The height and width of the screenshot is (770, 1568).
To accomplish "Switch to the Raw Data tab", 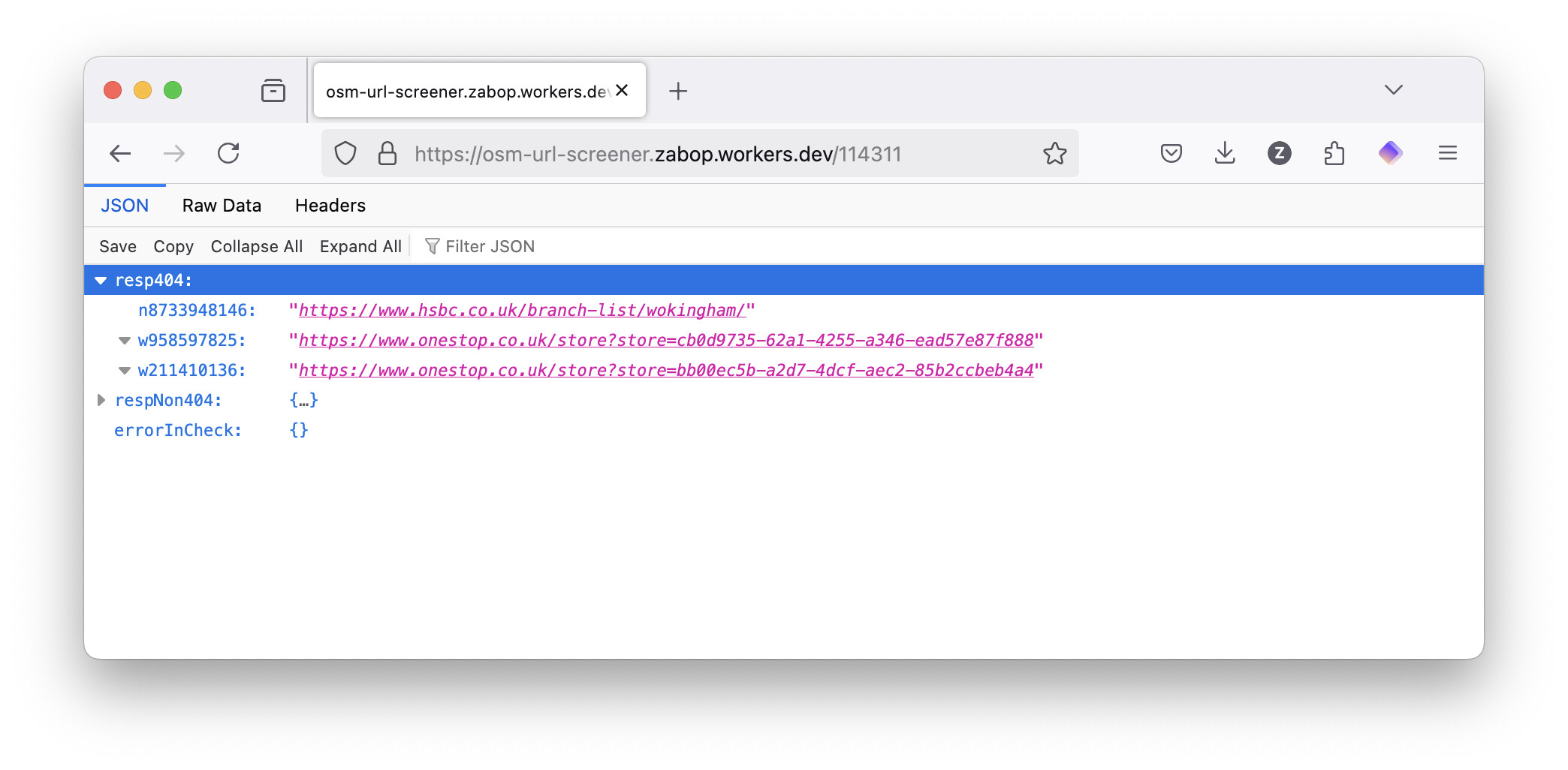I will point(222,206).
